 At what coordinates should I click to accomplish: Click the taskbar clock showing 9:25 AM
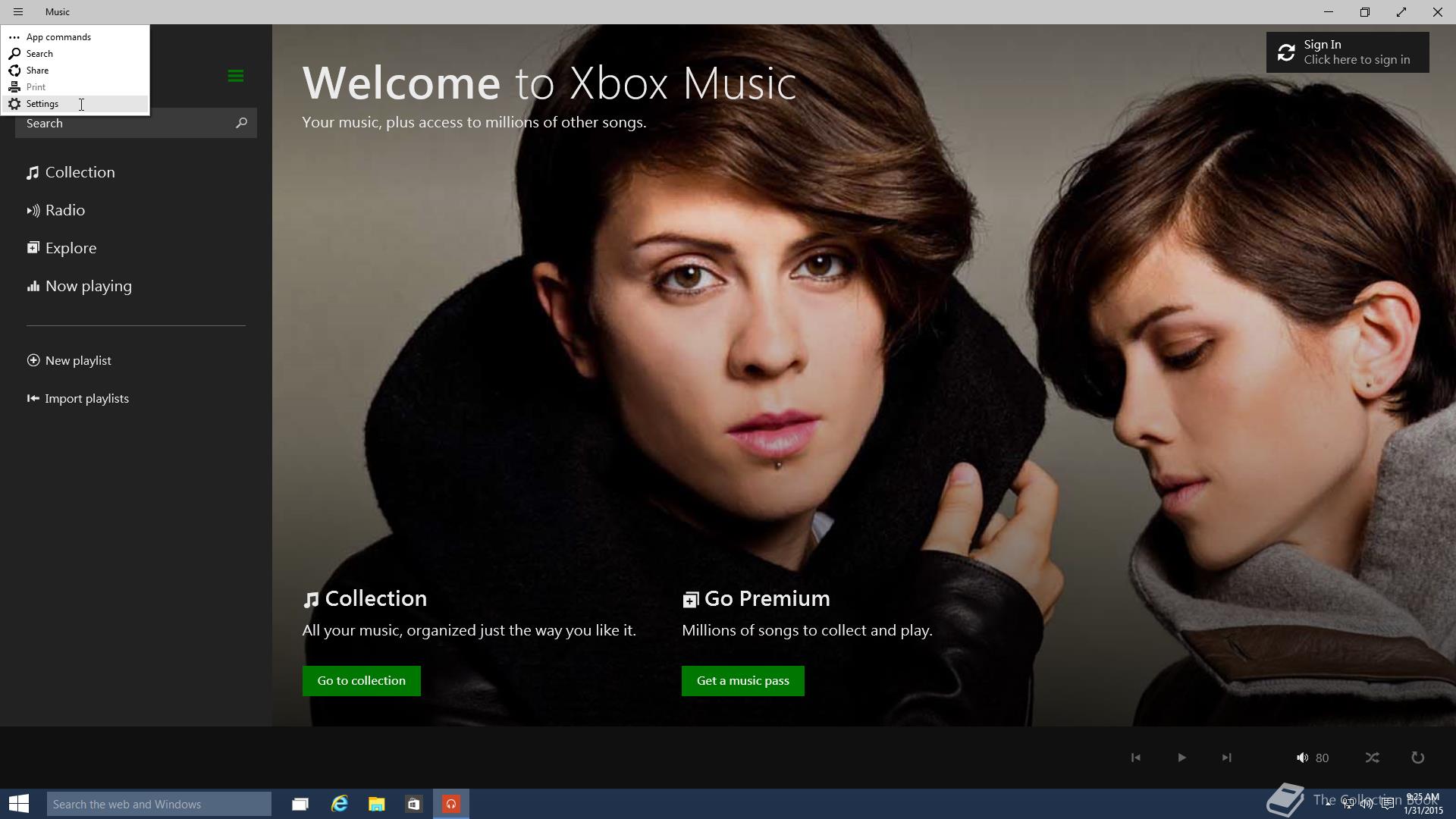[x=1423, y=804]
